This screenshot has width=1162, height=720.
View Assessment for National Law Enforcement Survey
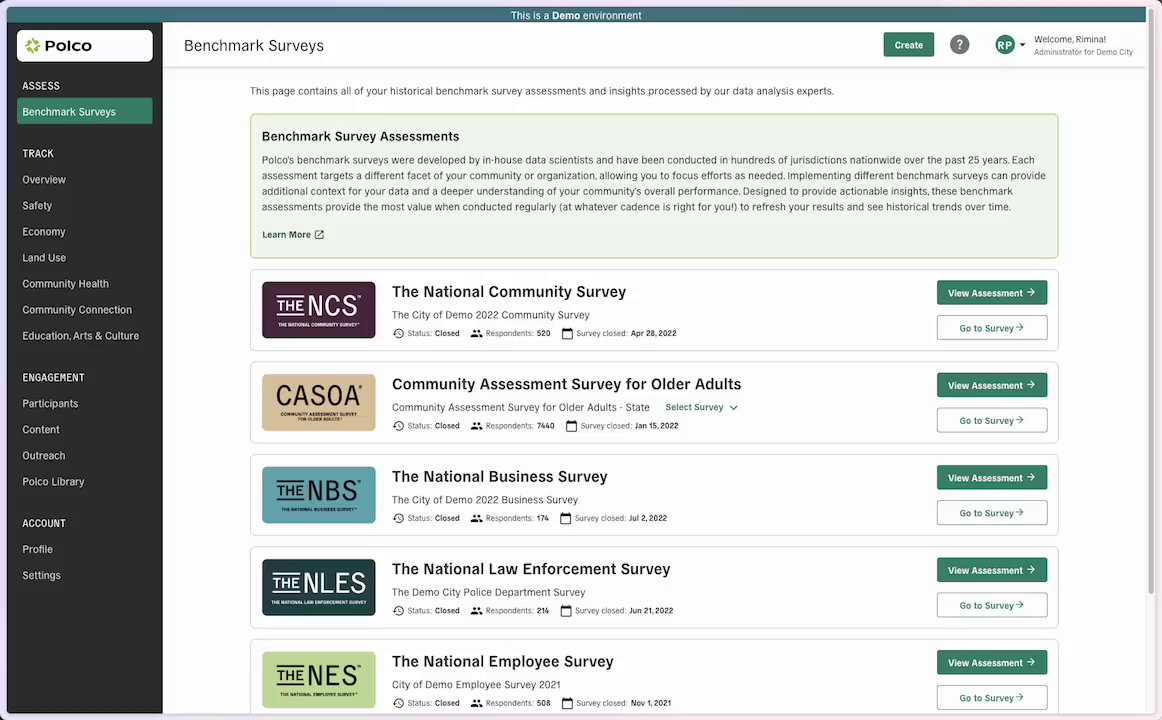(992, 570)
